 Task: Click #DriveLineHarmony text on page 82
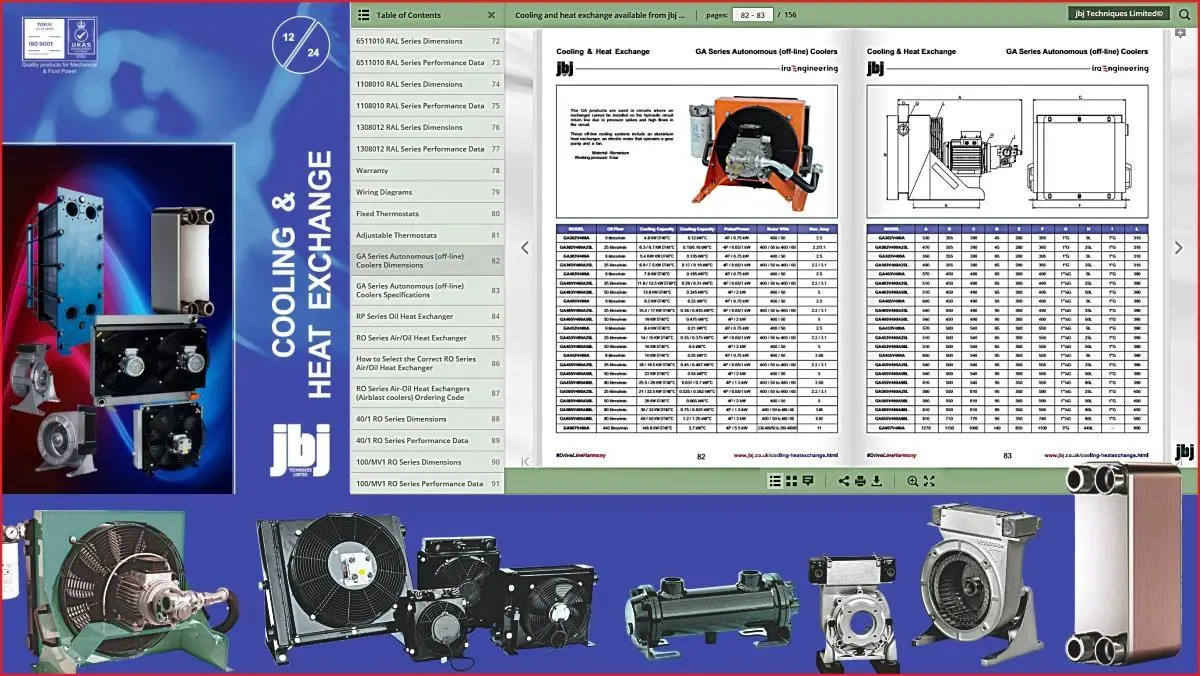(x=582, y=455)
